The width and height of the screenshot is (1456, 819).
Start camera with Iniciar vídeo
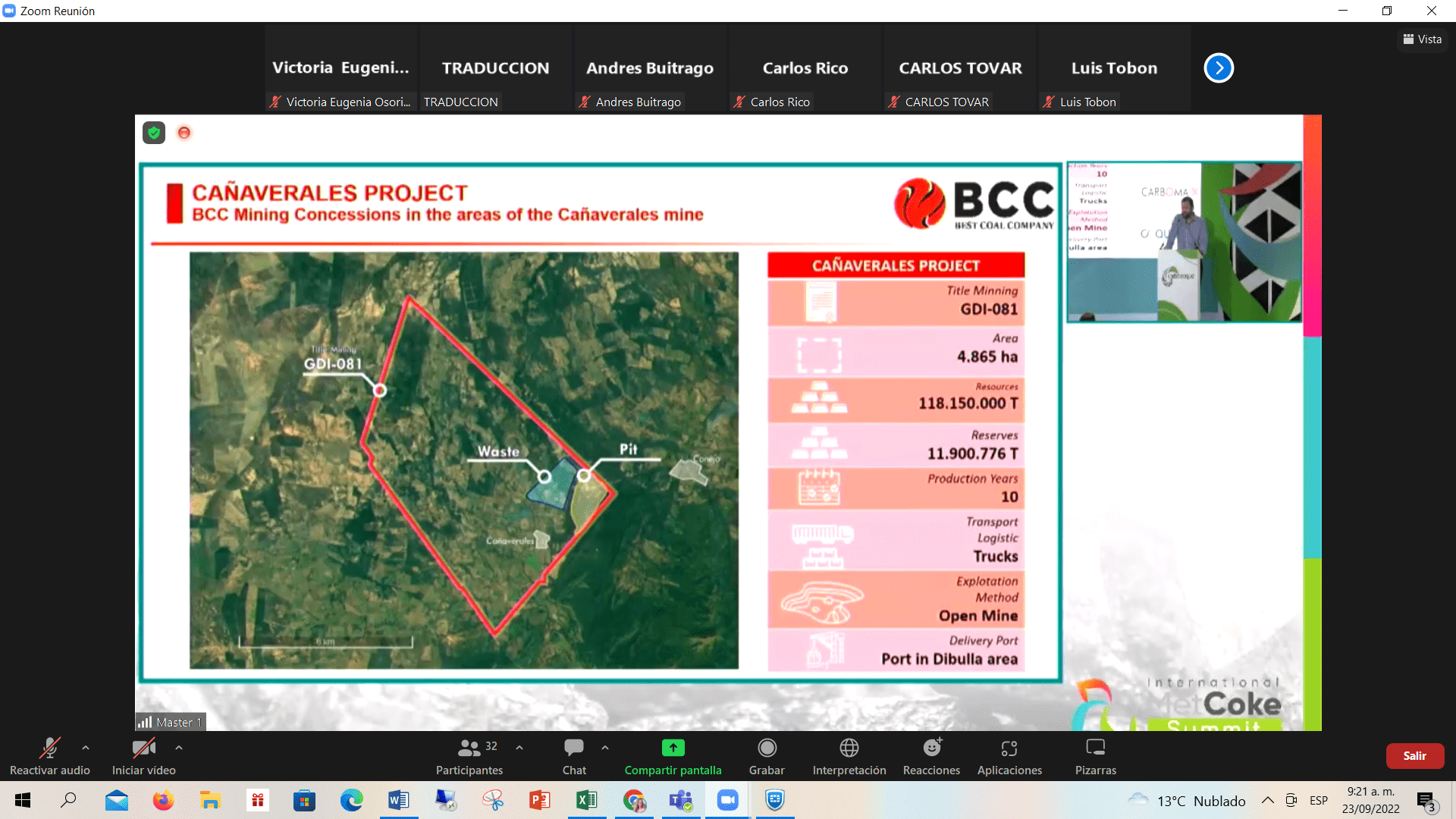[144, 756]
